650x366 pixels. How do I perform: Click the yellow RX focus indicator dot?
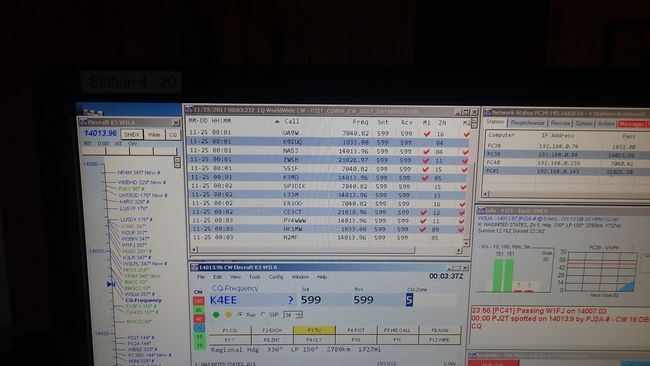coord(228,315)
